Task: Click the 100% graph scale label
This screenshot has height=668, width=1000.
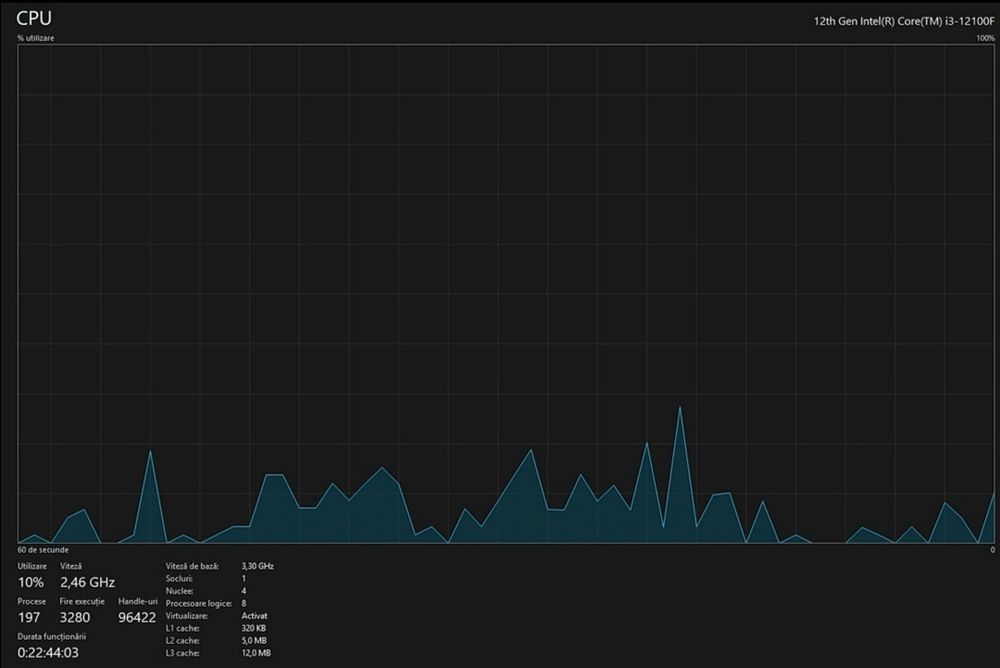Action: tap(985, 38)
